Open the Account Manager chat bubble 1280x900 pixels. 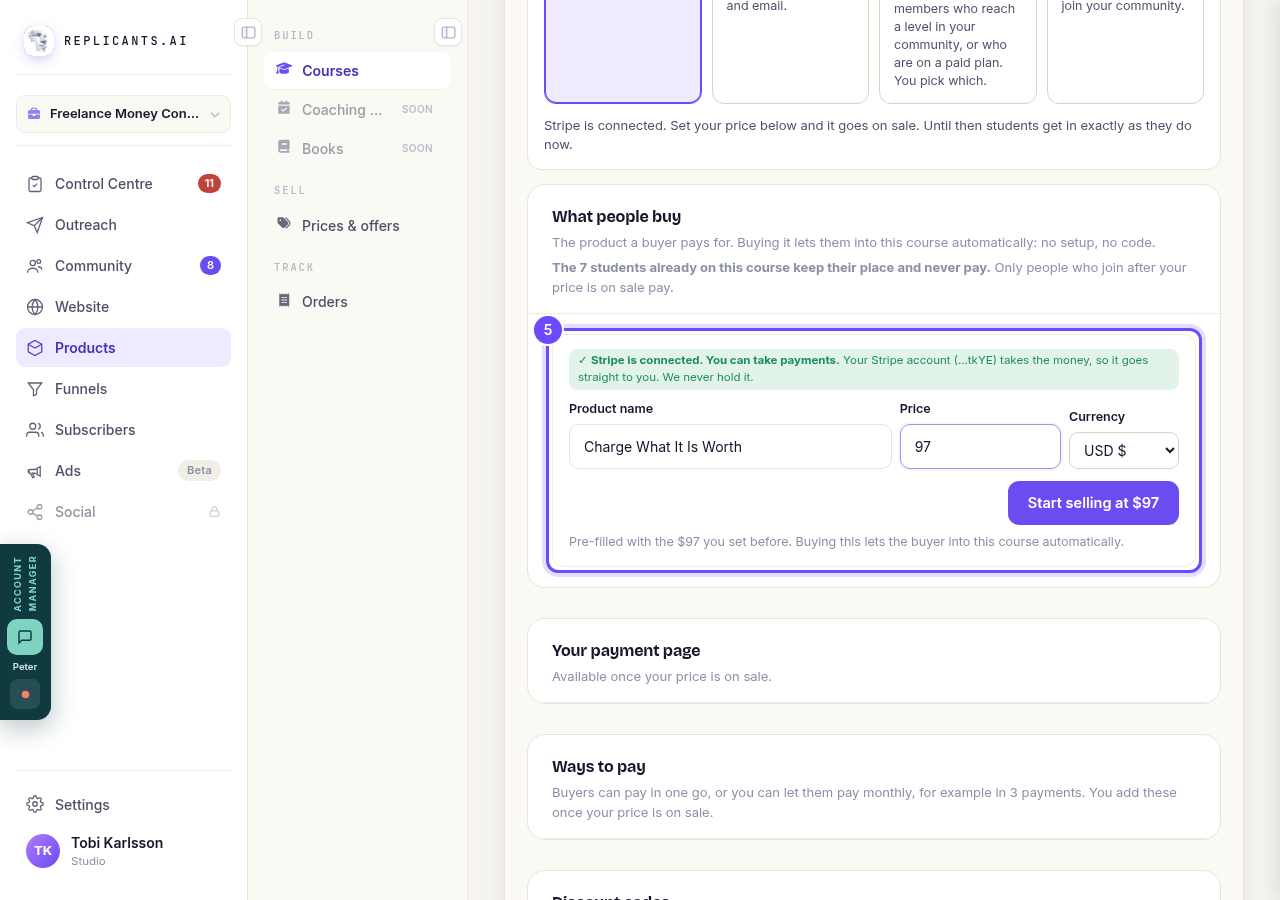25,637
